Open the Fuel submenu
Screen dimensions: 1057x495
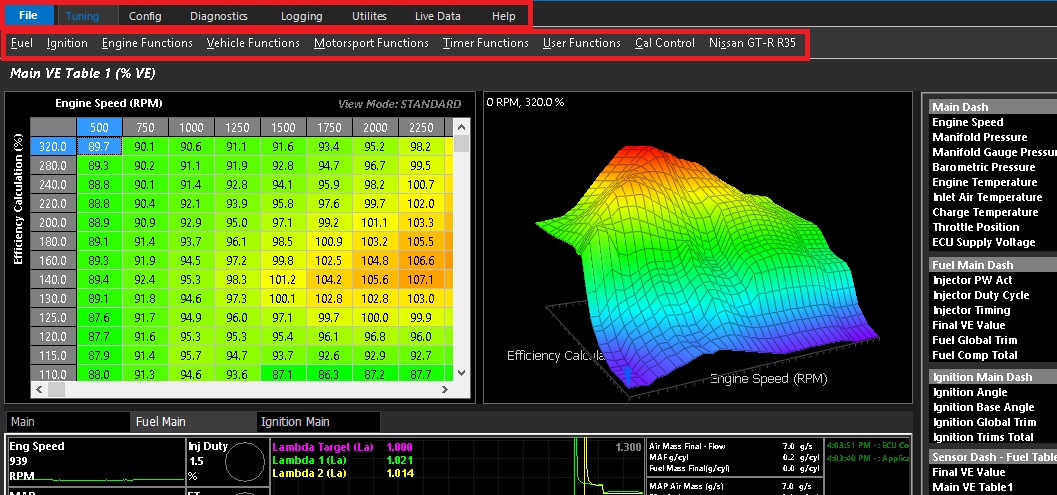[x=22, y=43]
